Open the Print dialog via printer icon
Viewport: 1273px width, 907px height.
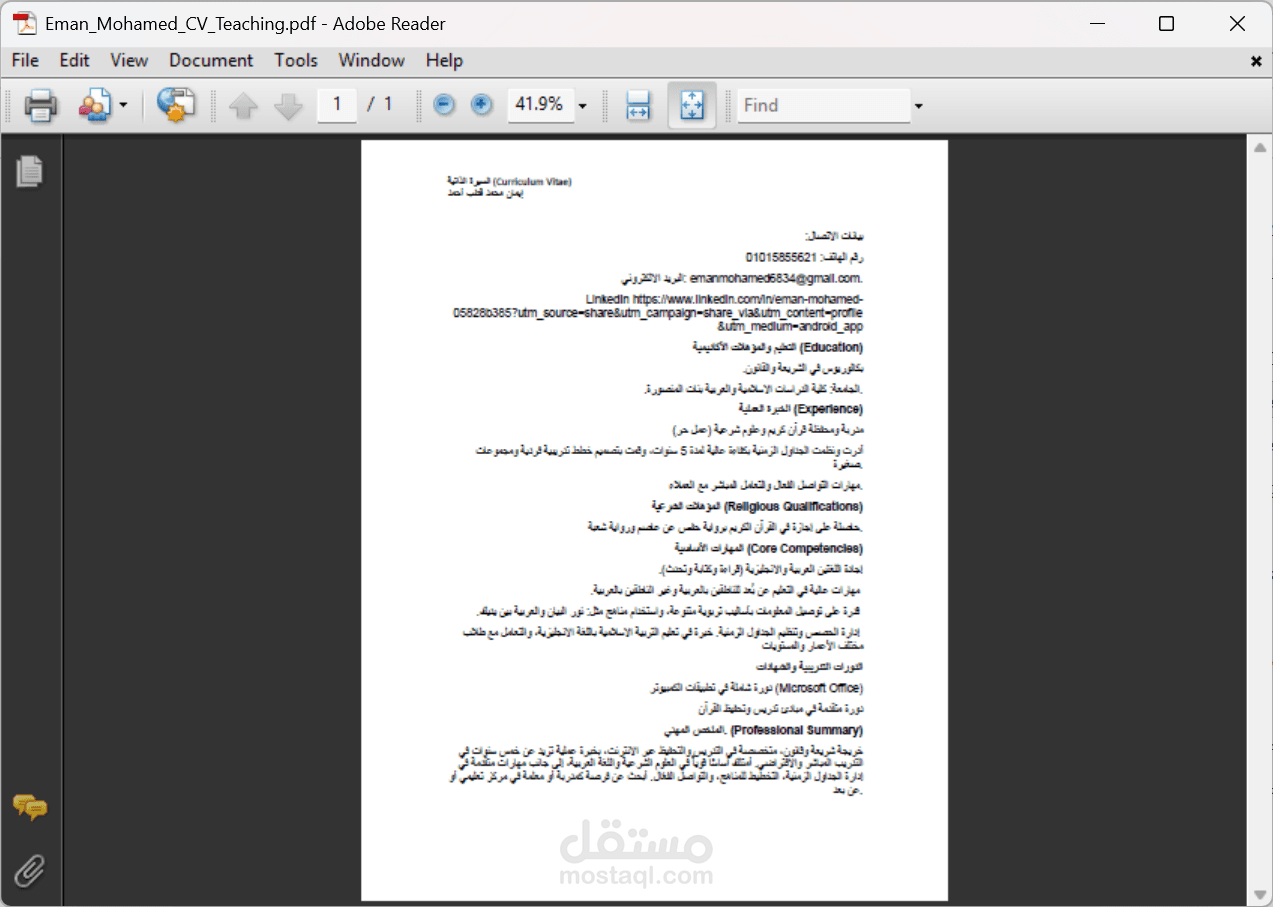40,105
